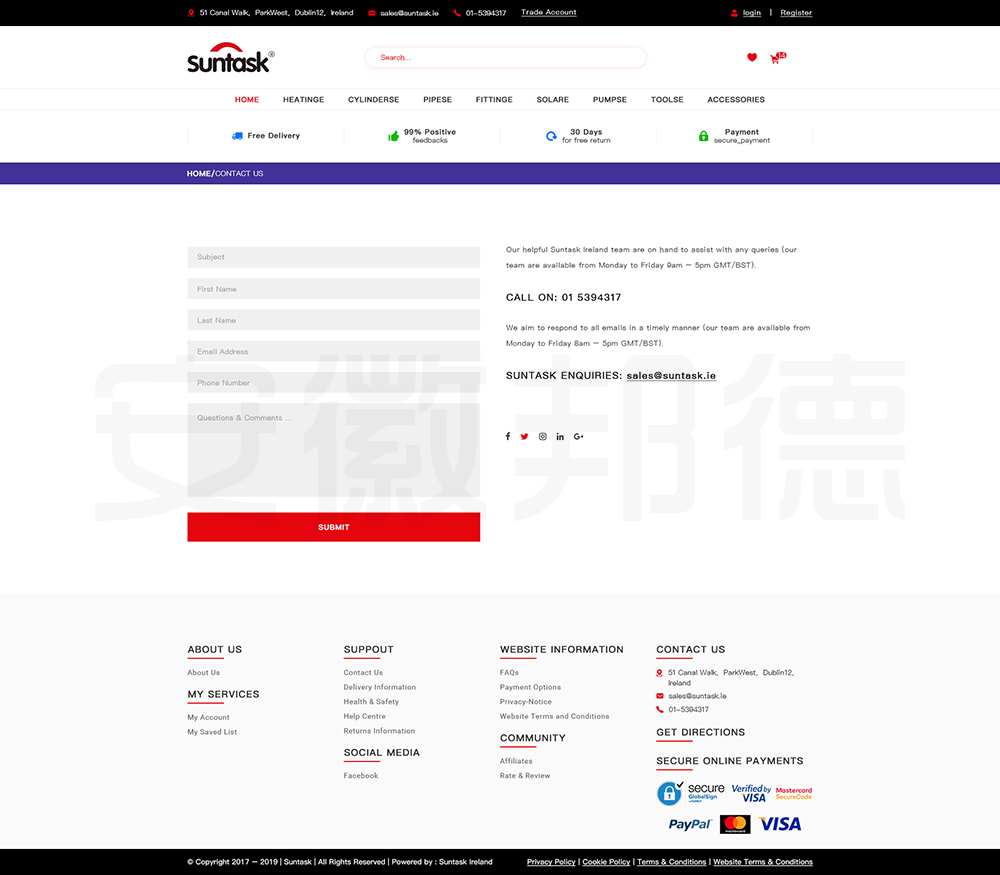Click the sales@suntask.ie enquiries email link
This screenshot has width=1000, height=875.
[671, 376]
